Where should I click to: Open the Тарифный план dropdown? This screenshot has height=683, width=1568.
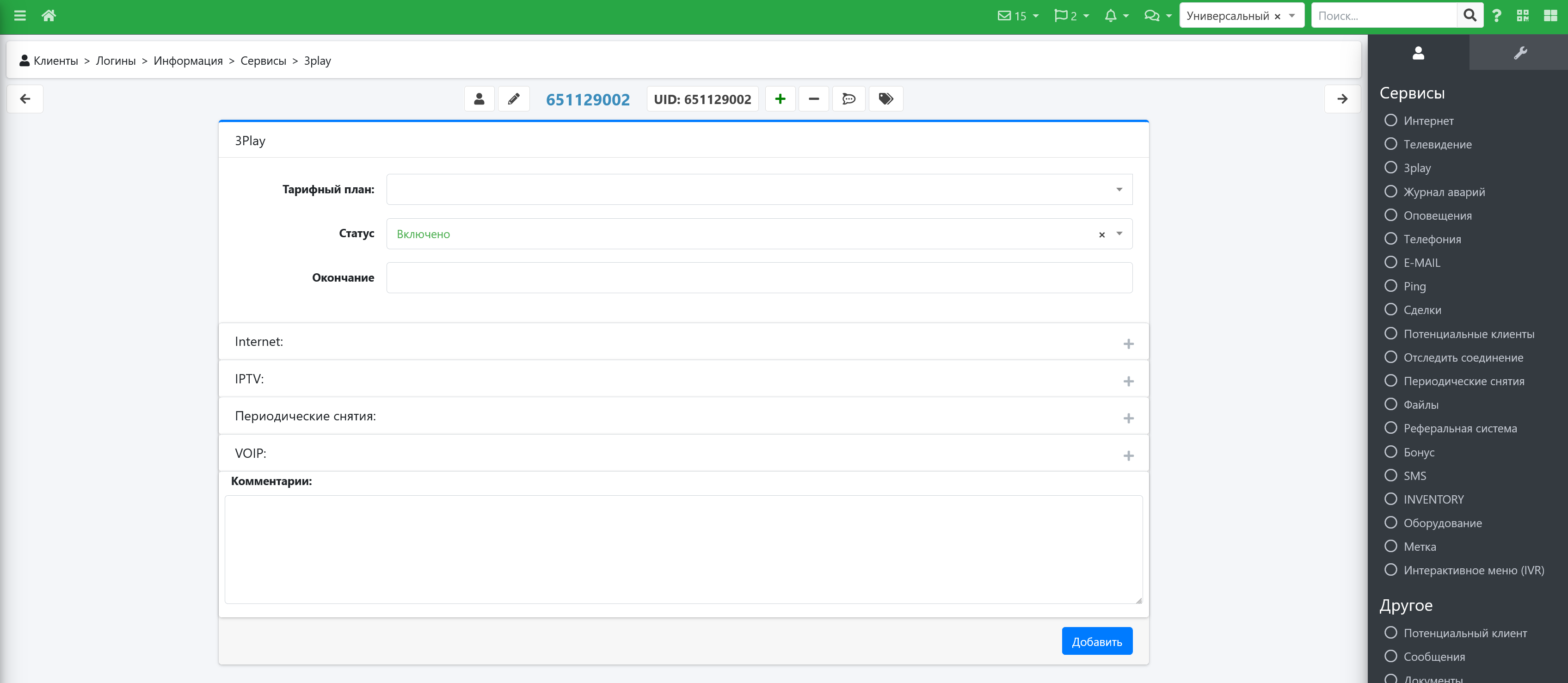pos(759,189)
